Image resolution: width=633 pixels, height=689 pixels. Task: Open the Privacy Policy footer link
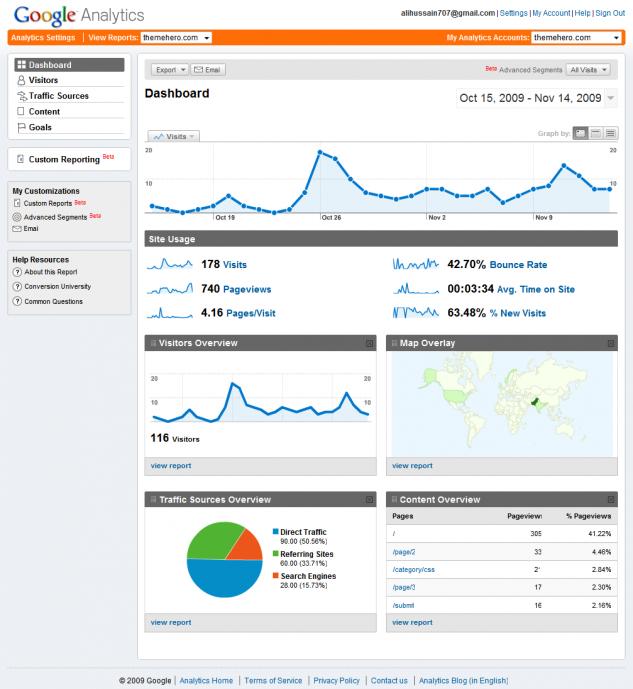[x=336, y=681]
